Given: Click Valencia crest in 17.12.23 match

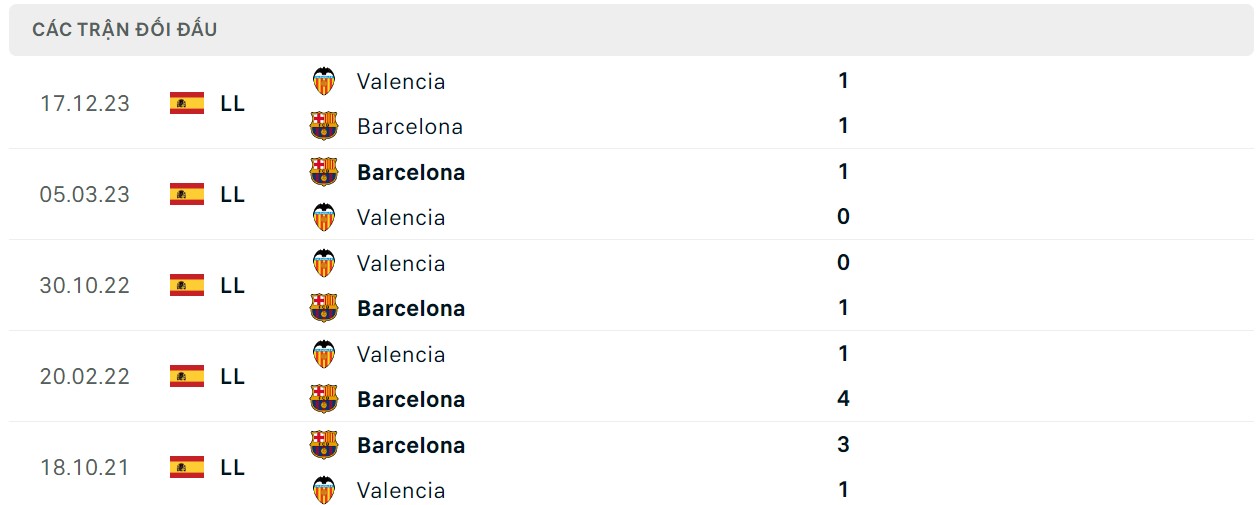Looking at the screenshot, I should (324, 81).
